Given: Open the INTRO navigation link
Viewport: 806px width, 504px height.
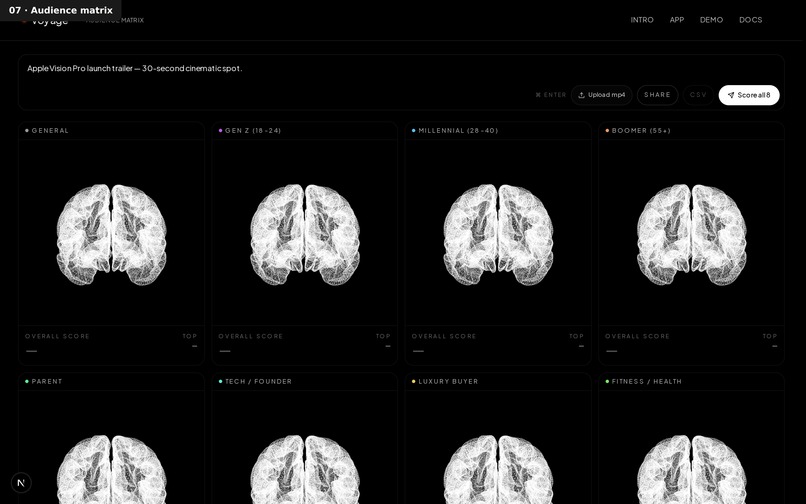Looking at the screenshot, I should point(642,20).
